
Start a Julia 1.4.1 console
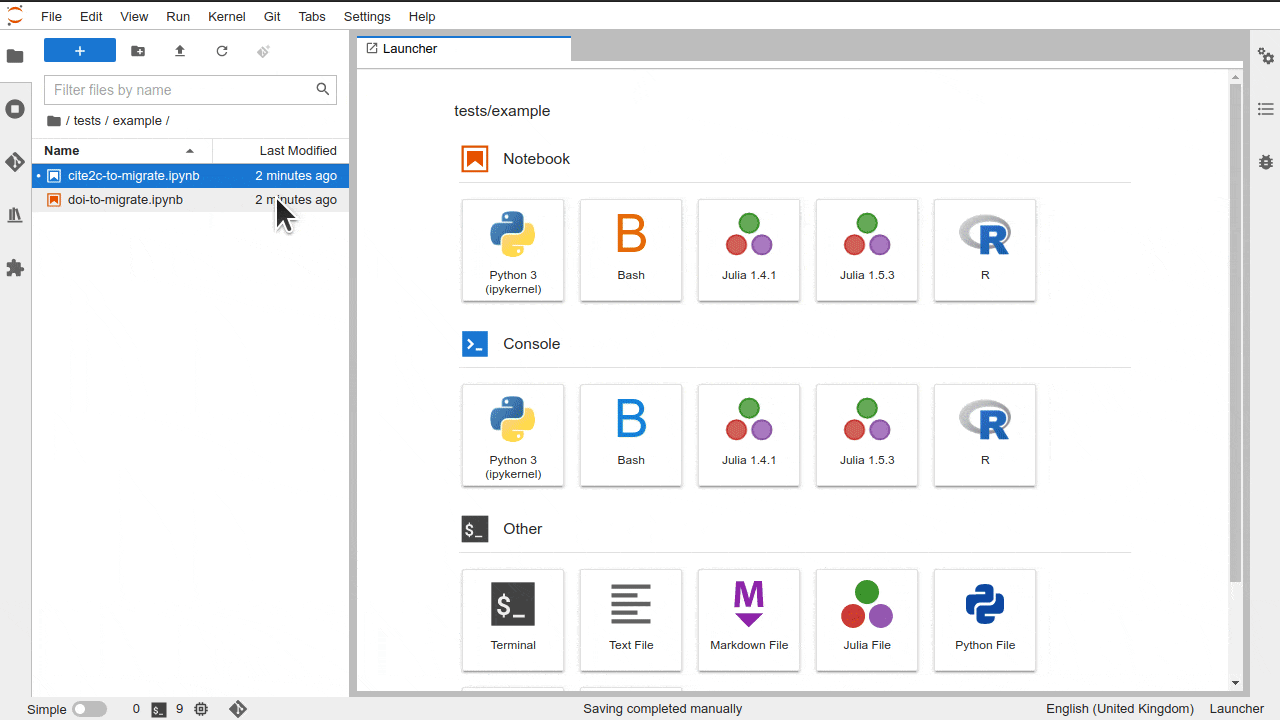coord(749,435)
